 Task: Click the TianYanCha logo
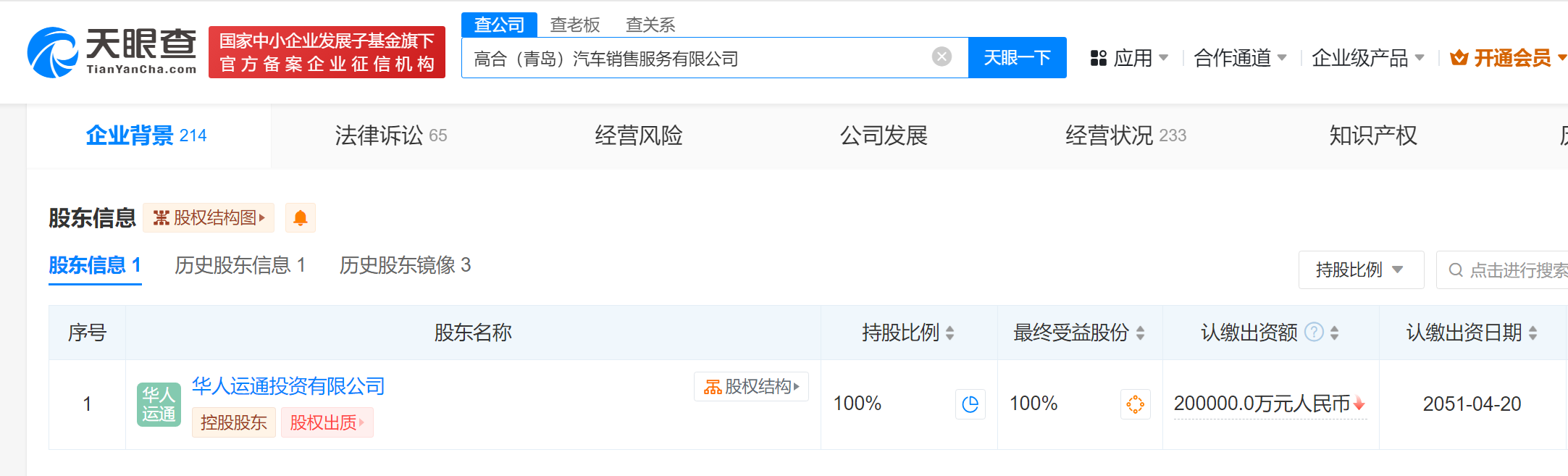click(x=112, y=52)
